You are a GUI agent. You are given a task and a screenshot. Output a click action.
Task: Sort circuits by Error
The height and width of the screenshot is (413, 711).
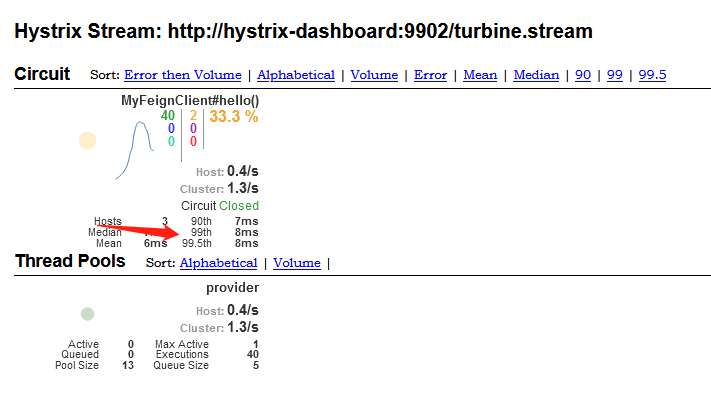(x=430, y=75)
